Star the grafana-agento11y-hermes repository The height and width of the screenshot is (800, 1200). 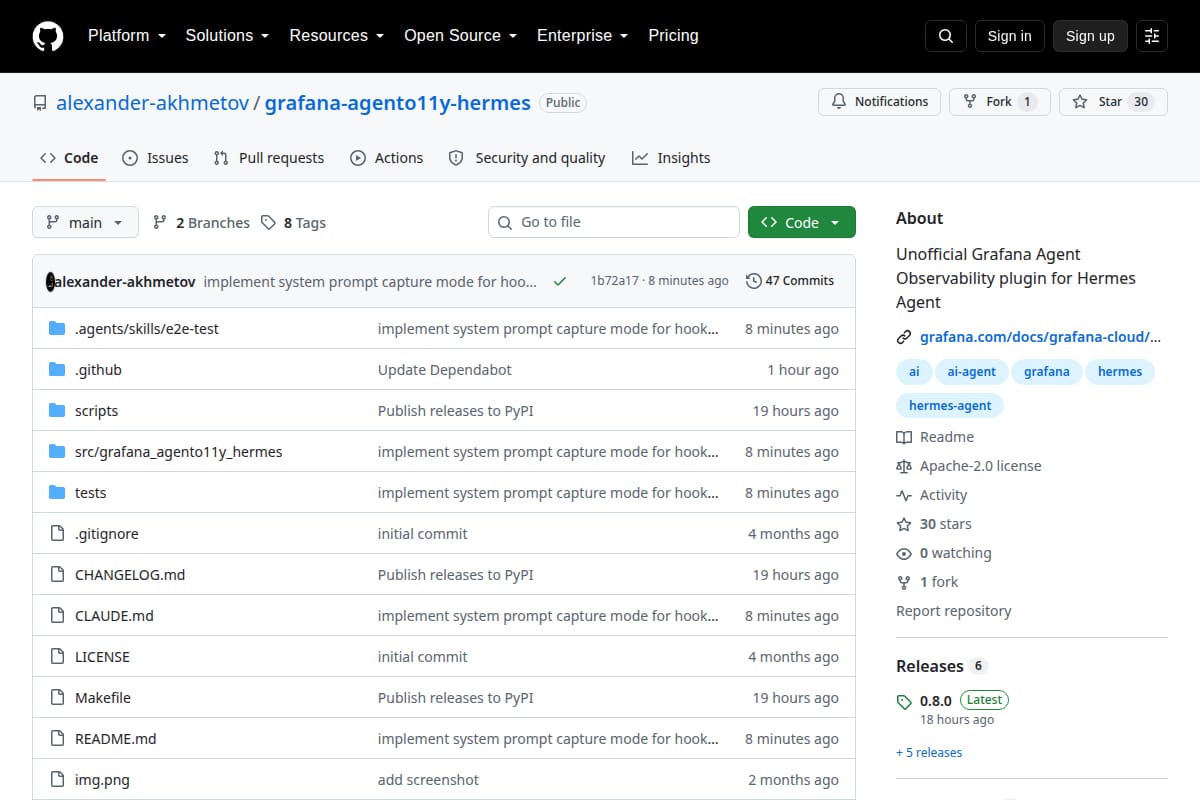1113,102
